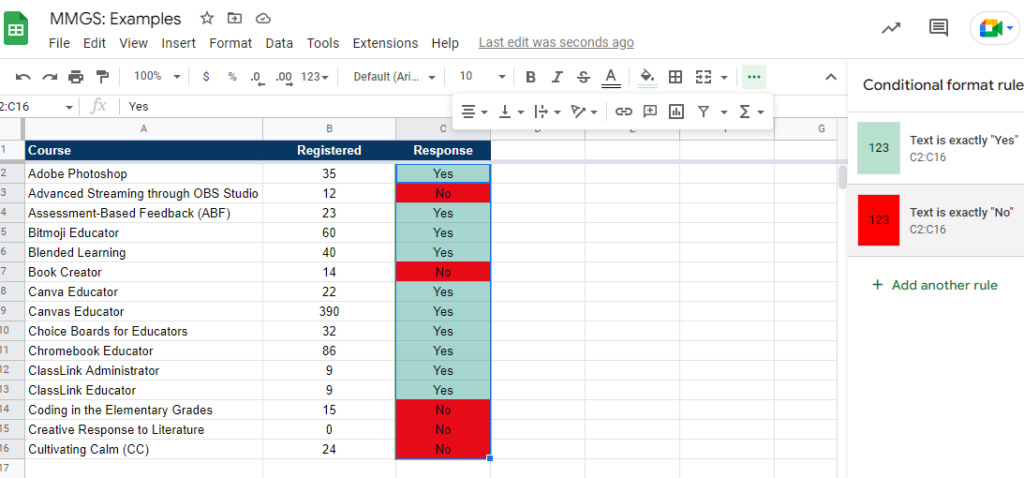Click the Merge cells icon
This screenshot has height=478, width=1024.
(703, 77)
